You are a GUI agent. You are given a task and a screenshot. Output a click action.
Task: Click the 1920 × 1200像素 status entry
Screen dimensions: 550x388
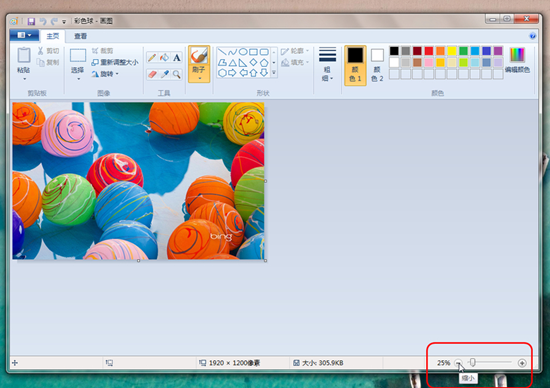coord(230,363)
